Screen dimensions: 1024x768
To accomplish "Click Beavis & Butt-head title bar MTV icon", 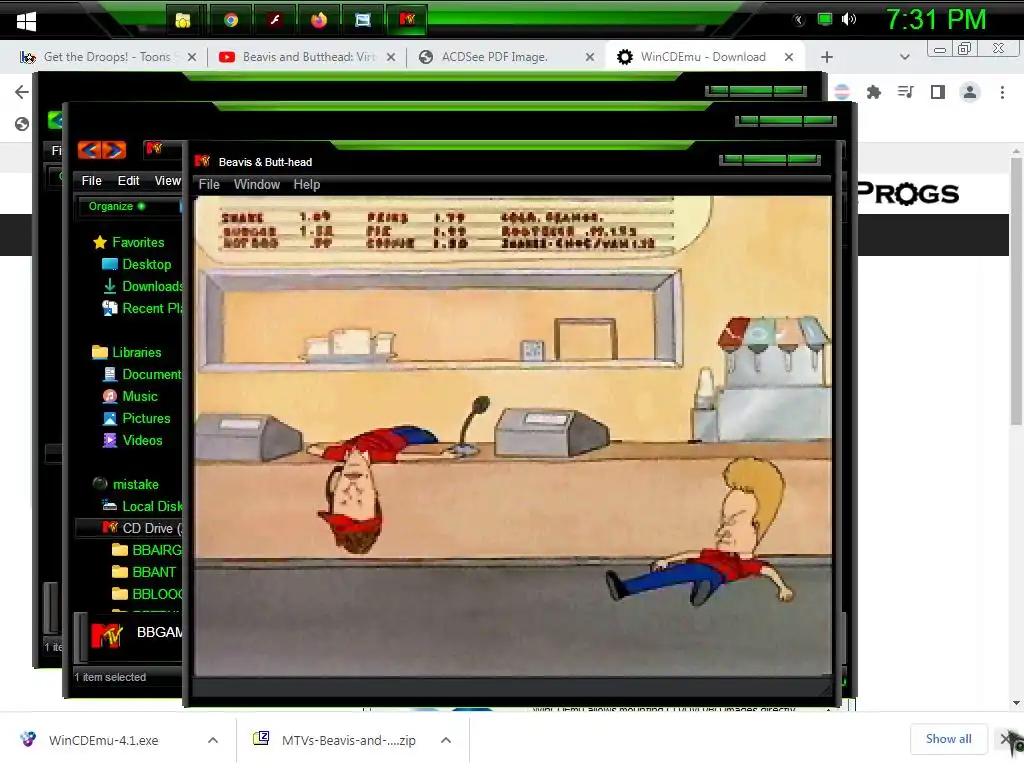I will [x=202, y=161].
